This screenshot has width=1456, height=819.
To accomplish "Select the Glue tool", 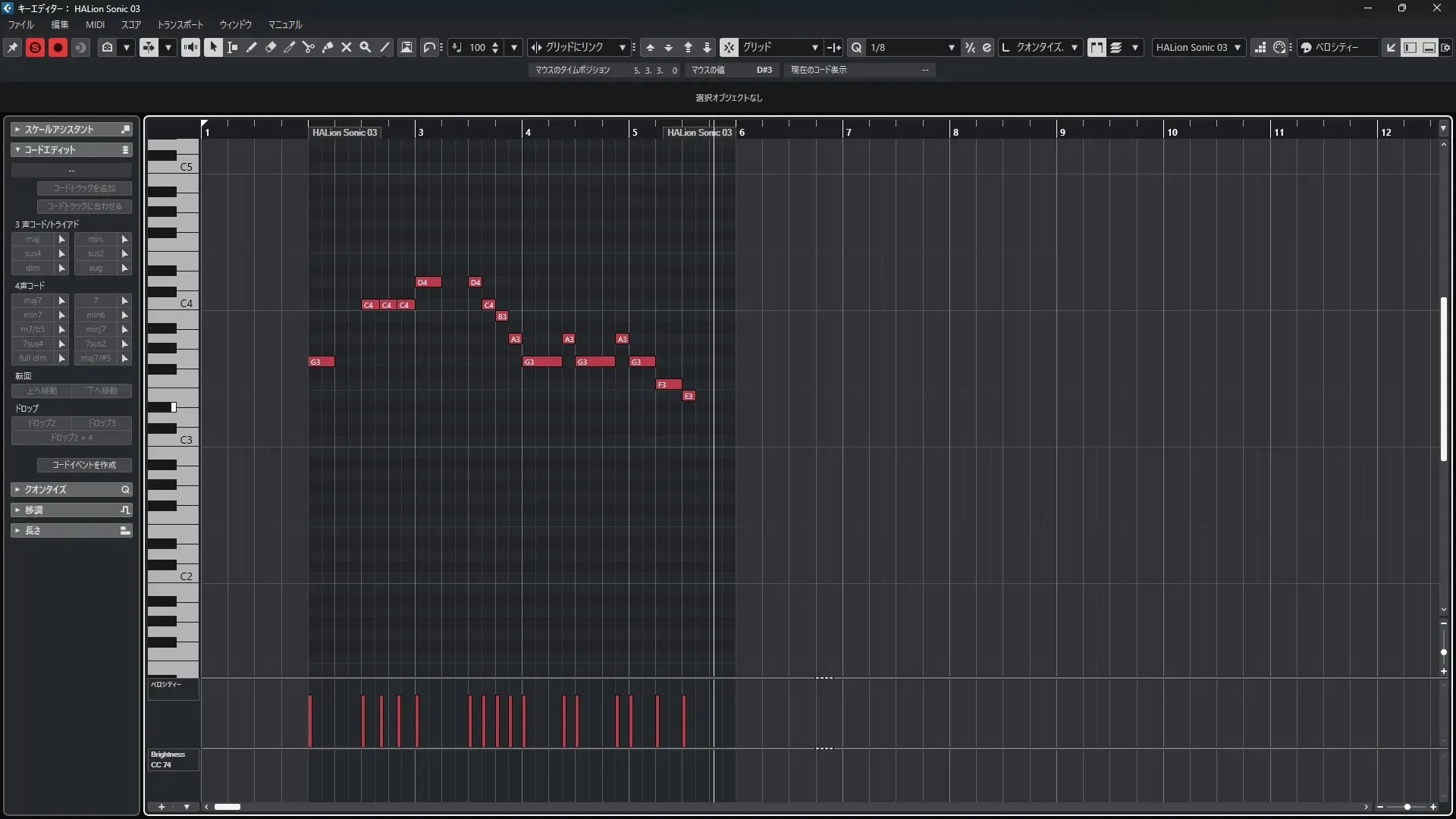I will click(x=327, y=47).
